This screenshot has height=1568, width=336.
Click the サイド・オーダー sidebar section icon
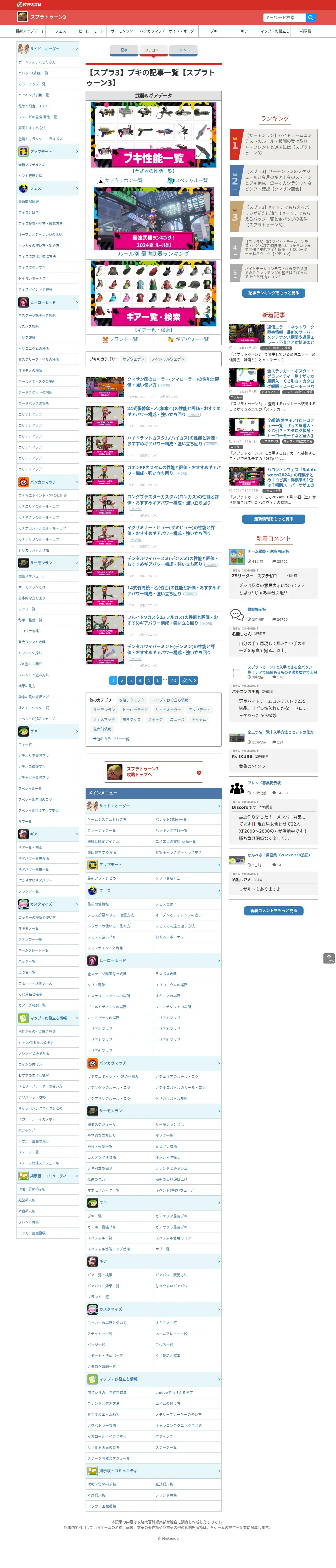(23, 49)
